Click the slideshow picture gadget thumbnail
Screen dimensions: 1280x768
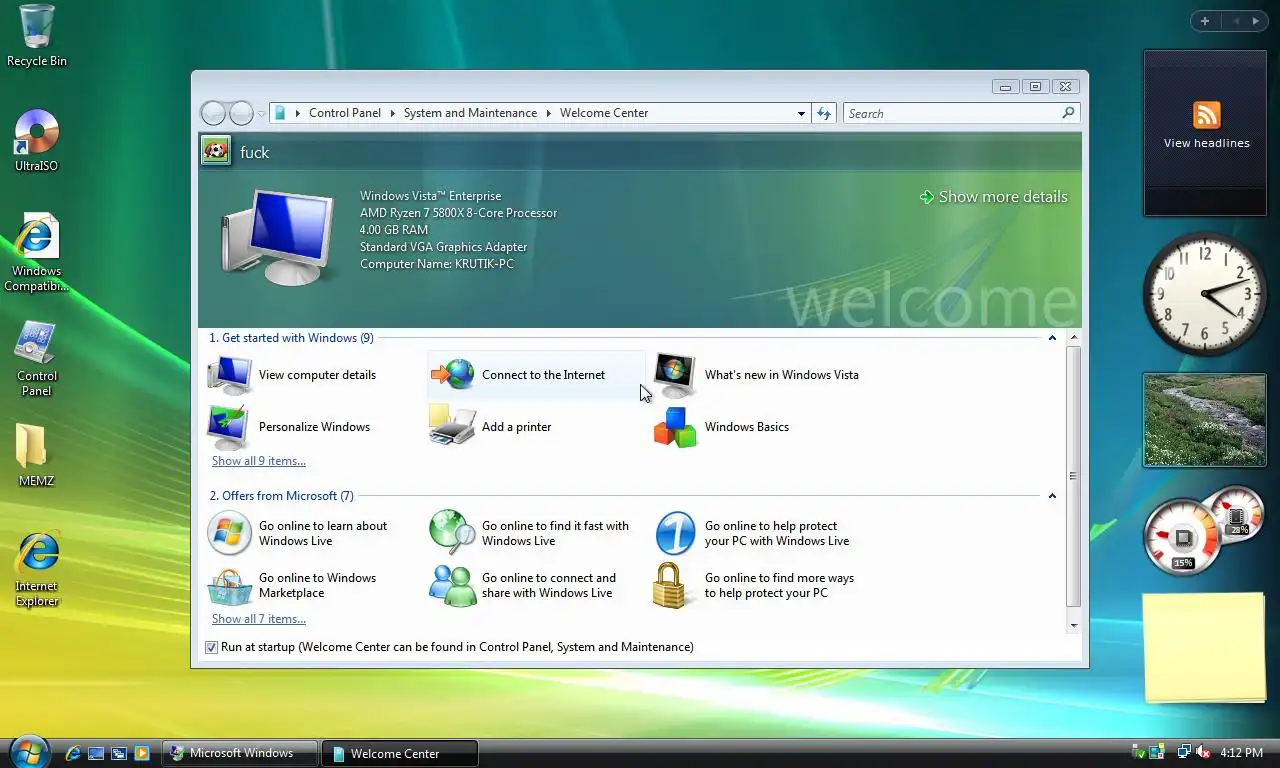pyautogui.click(x=1205, y=420)
